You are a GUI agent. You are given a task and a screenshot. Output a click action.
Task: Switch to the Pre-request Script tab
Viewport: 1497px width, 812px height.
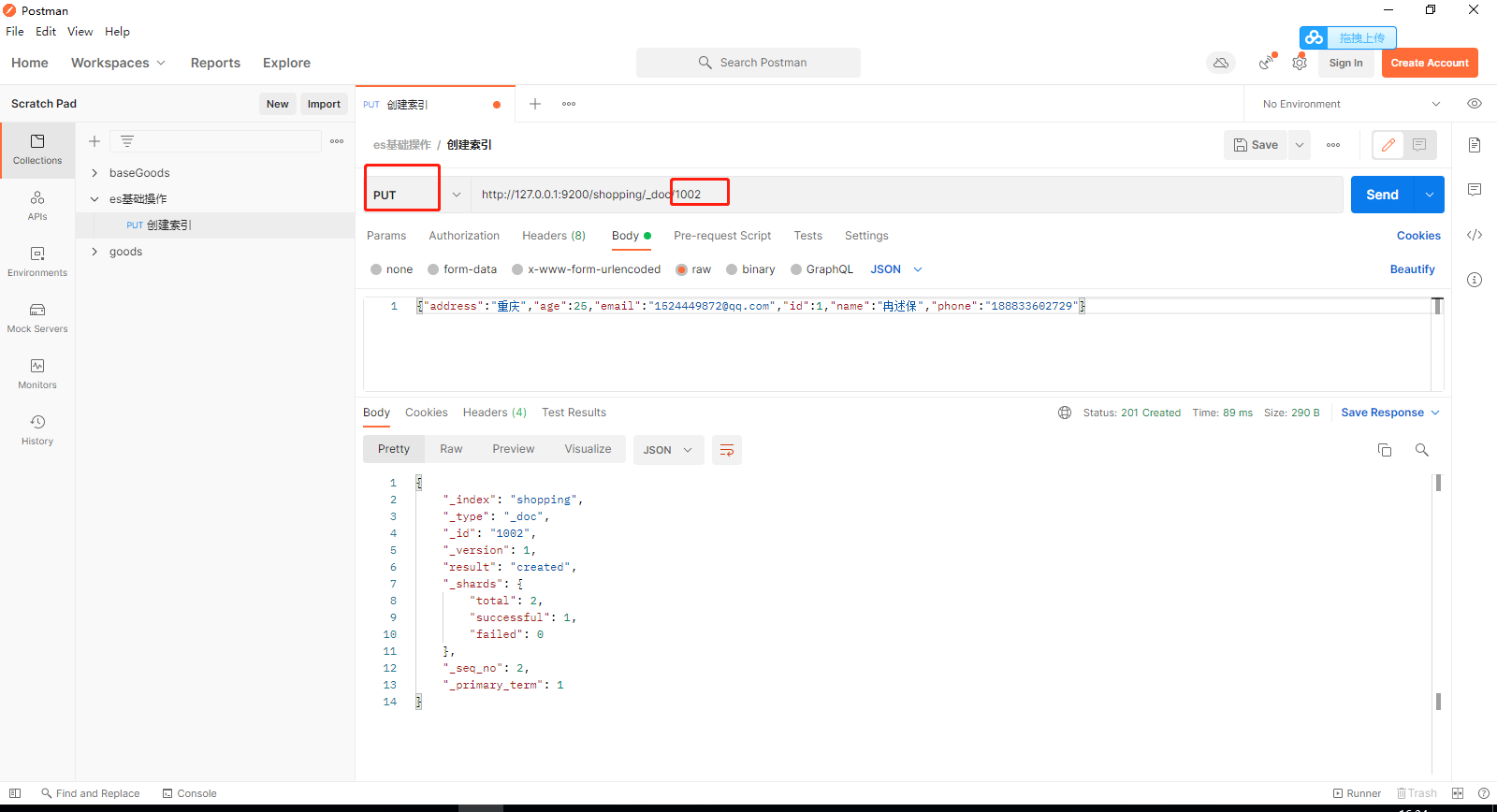point(722,236)
